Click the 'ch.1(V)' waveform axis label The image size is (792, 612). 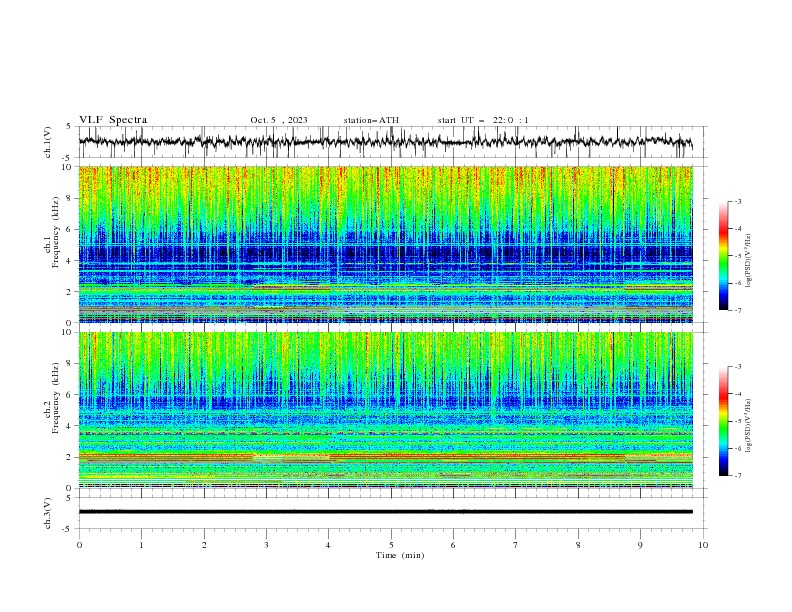click(x=48, y=142)
